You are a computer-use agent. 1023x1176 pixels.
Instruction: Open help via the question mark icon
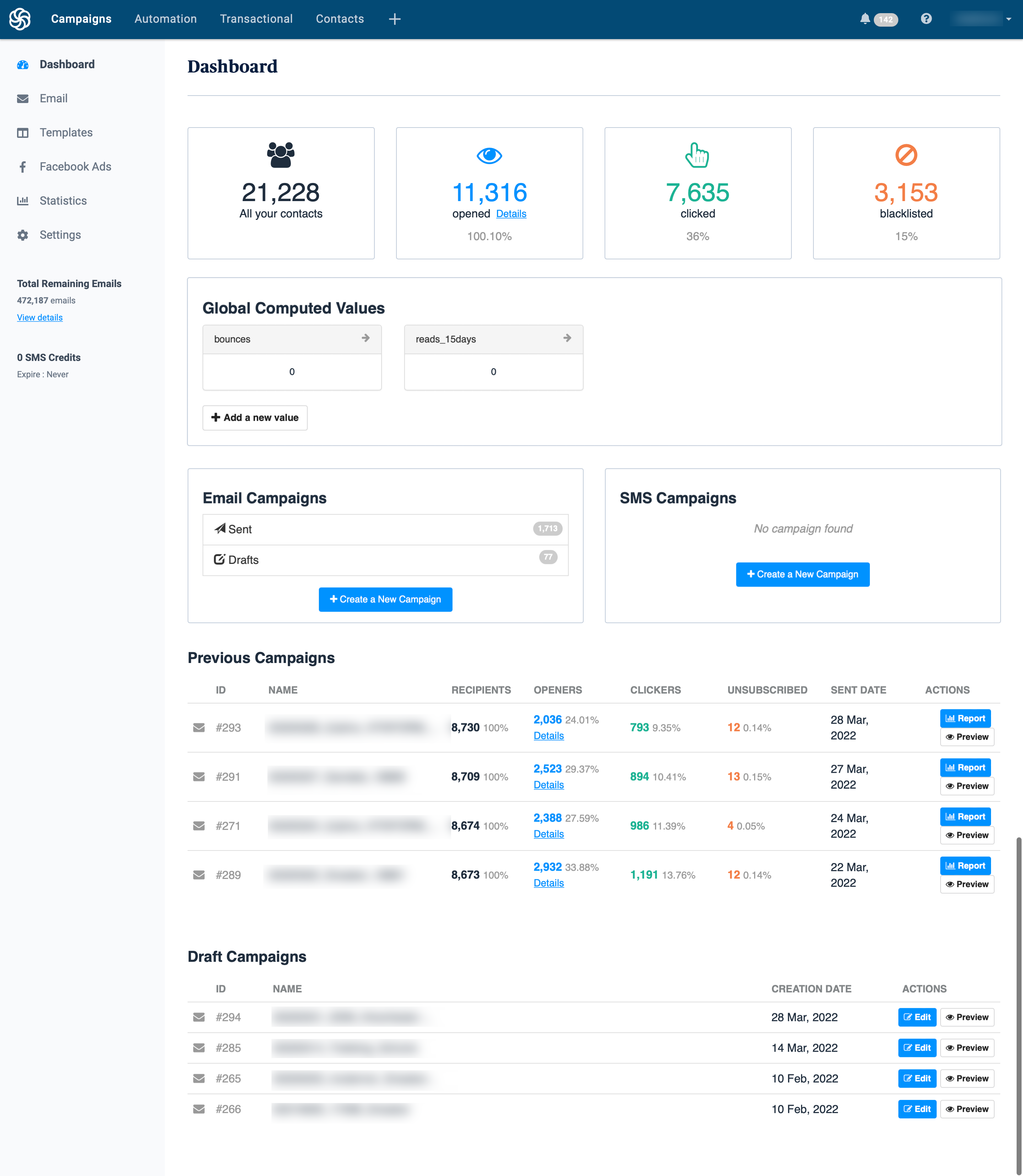pos(926,19)
